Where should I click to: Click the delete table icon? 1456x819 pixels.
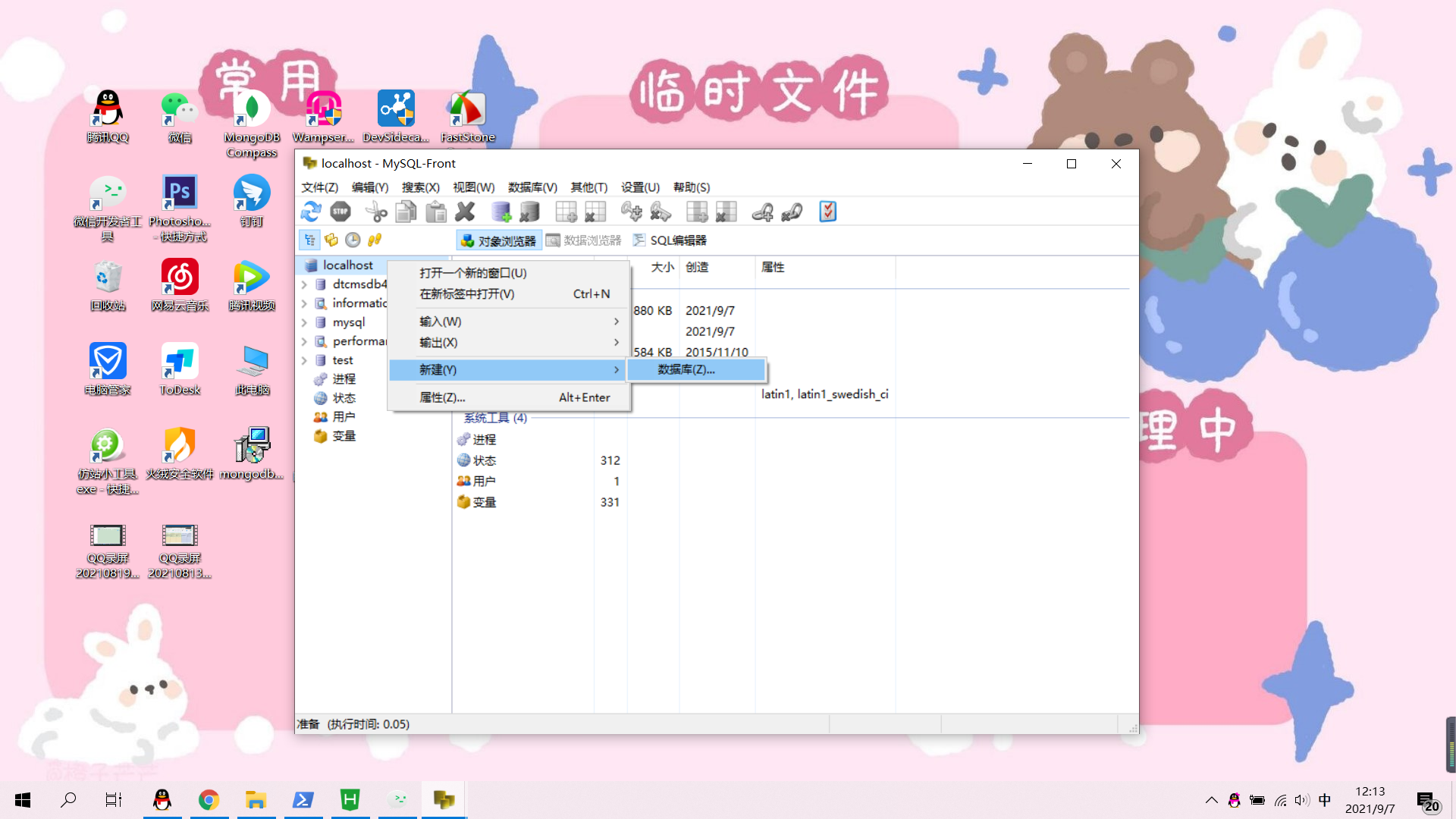point(595,212)
